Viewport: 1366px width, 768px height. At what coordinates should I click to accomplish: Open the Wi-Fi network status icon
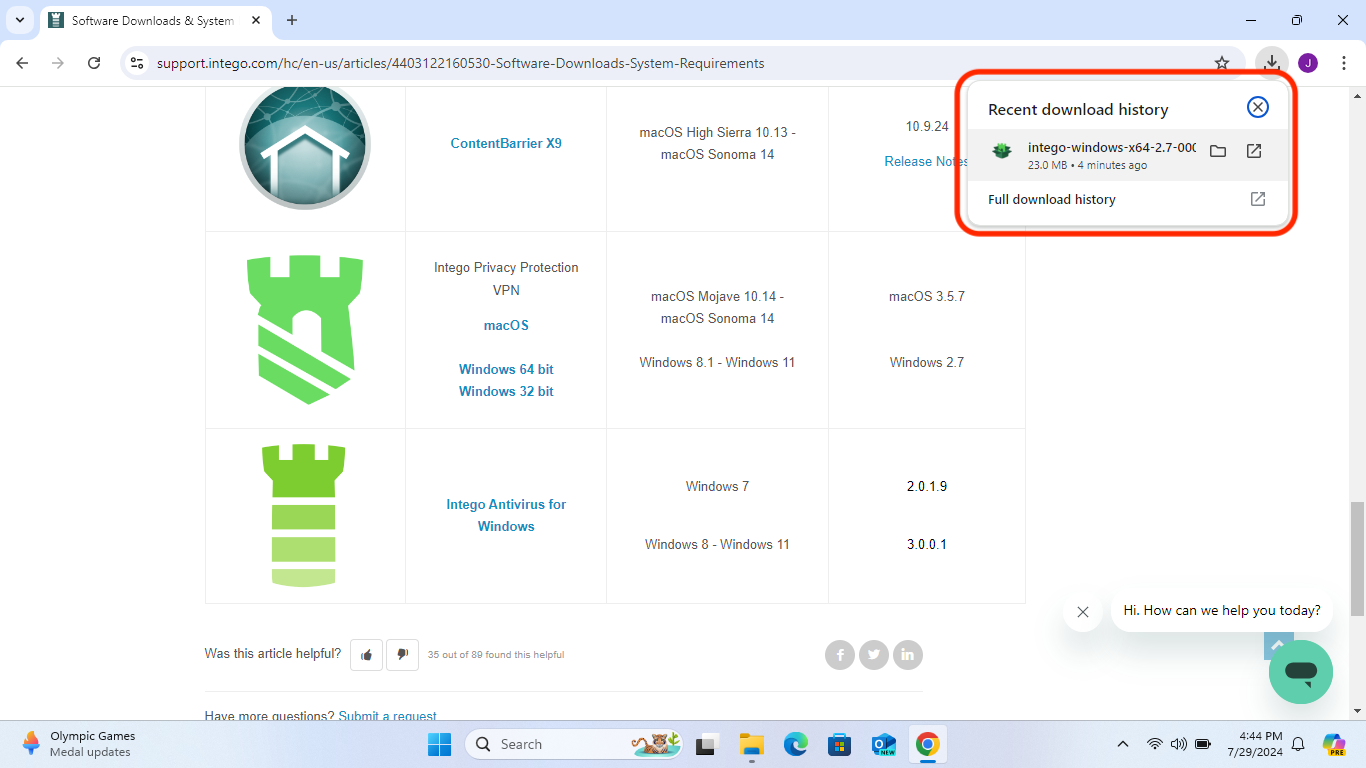tap(1155, 744)
